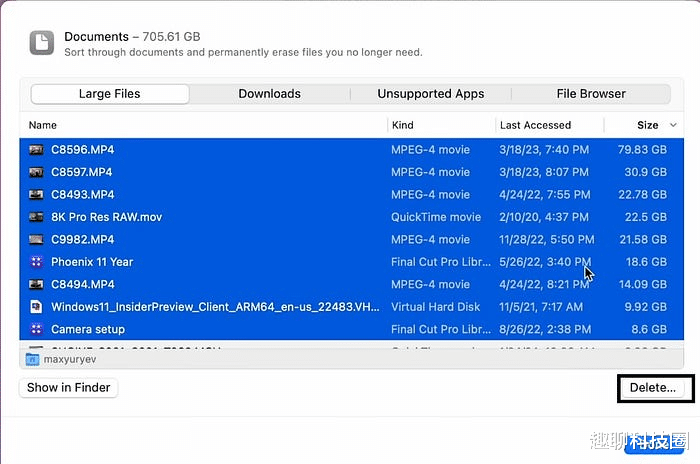
Task: Click the 9.92 GB size value
Action: click(x=646, y=307)
